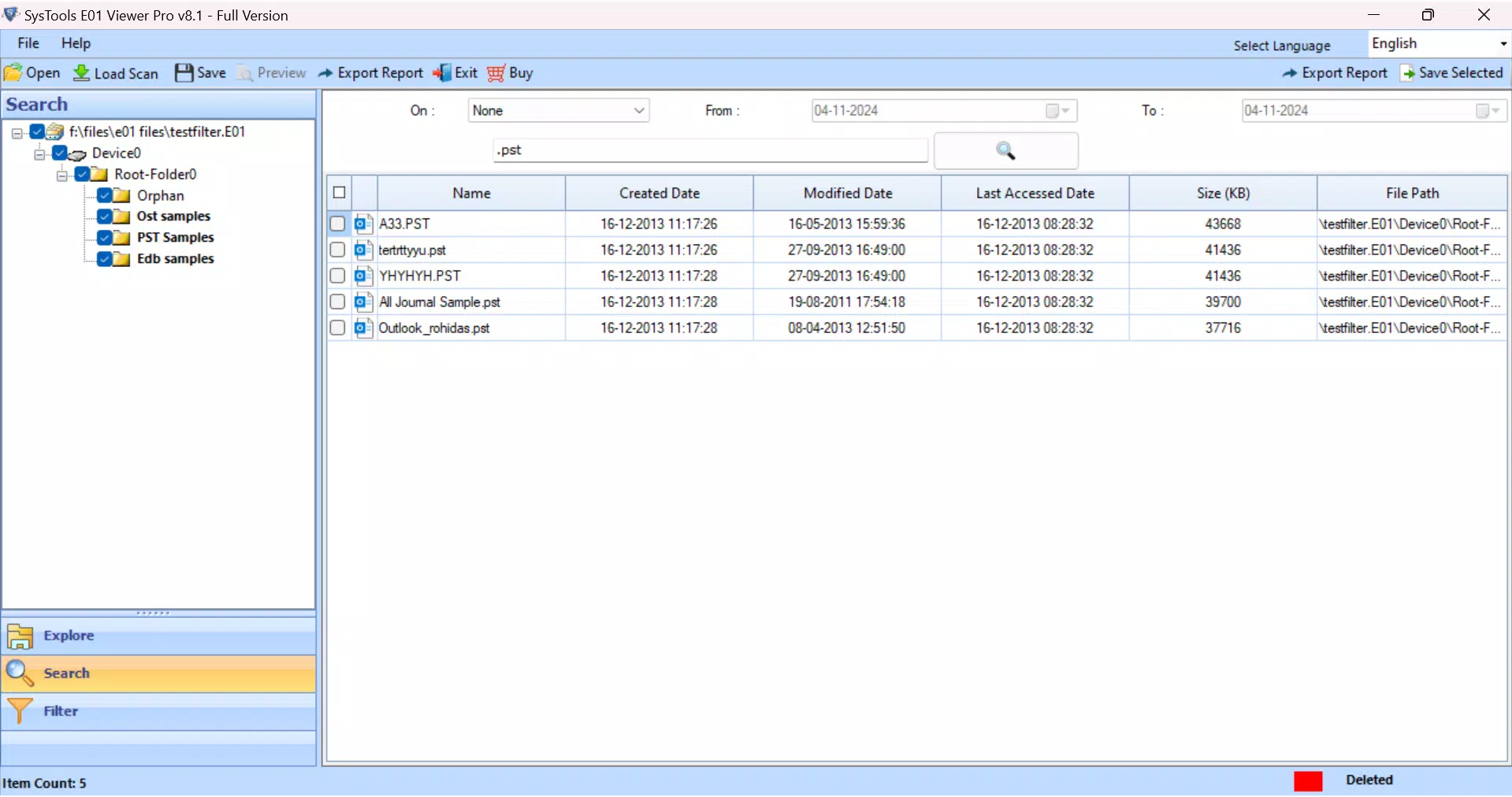Image resolution: width=1512 pixels, height=797 pixels.
Task: Sort by the Modified Date column header
Action: point(848,193)
